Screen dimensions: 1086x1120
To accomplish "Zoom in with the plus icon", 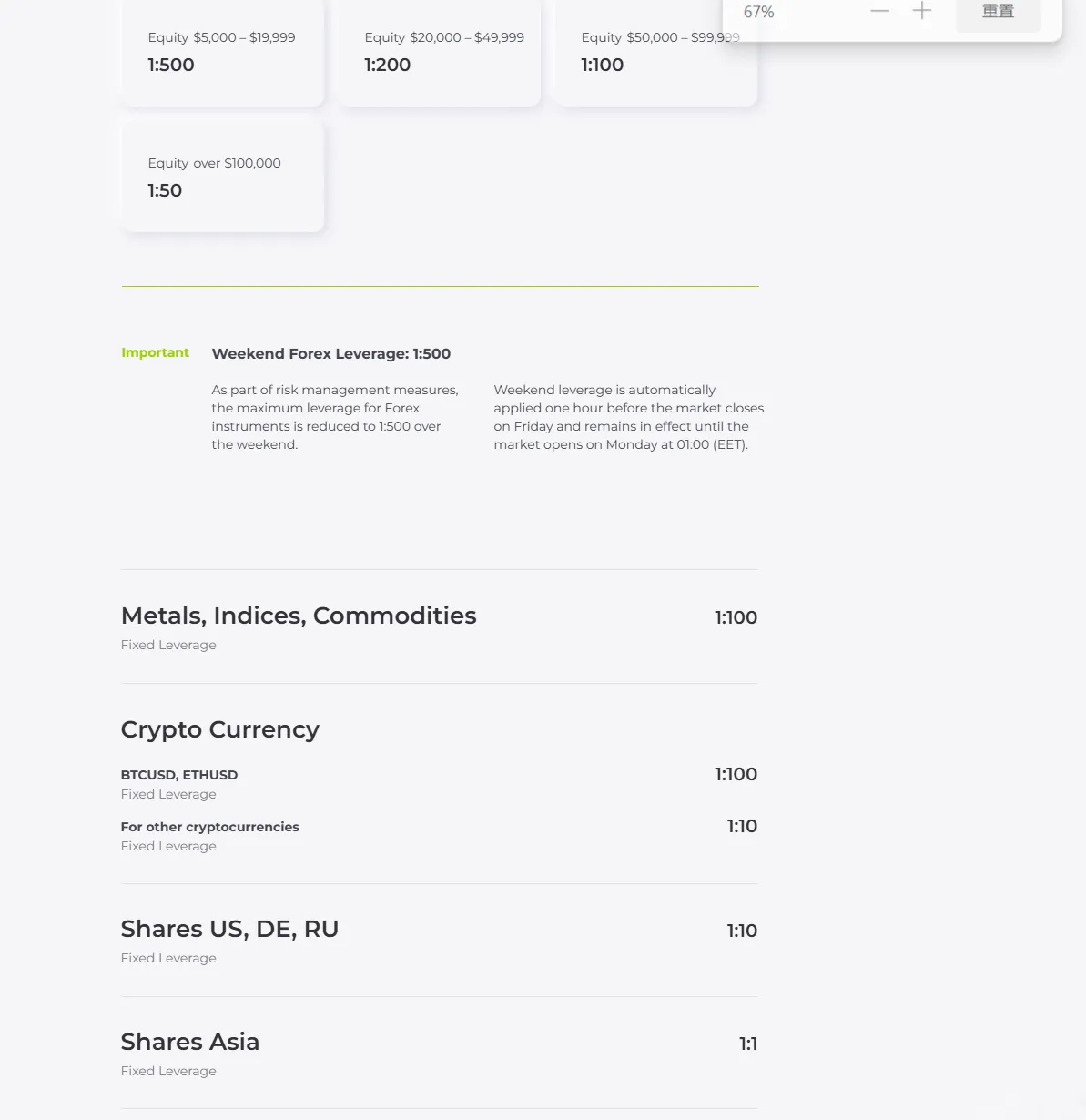I will pyautogui.click(x=922, y=11).
